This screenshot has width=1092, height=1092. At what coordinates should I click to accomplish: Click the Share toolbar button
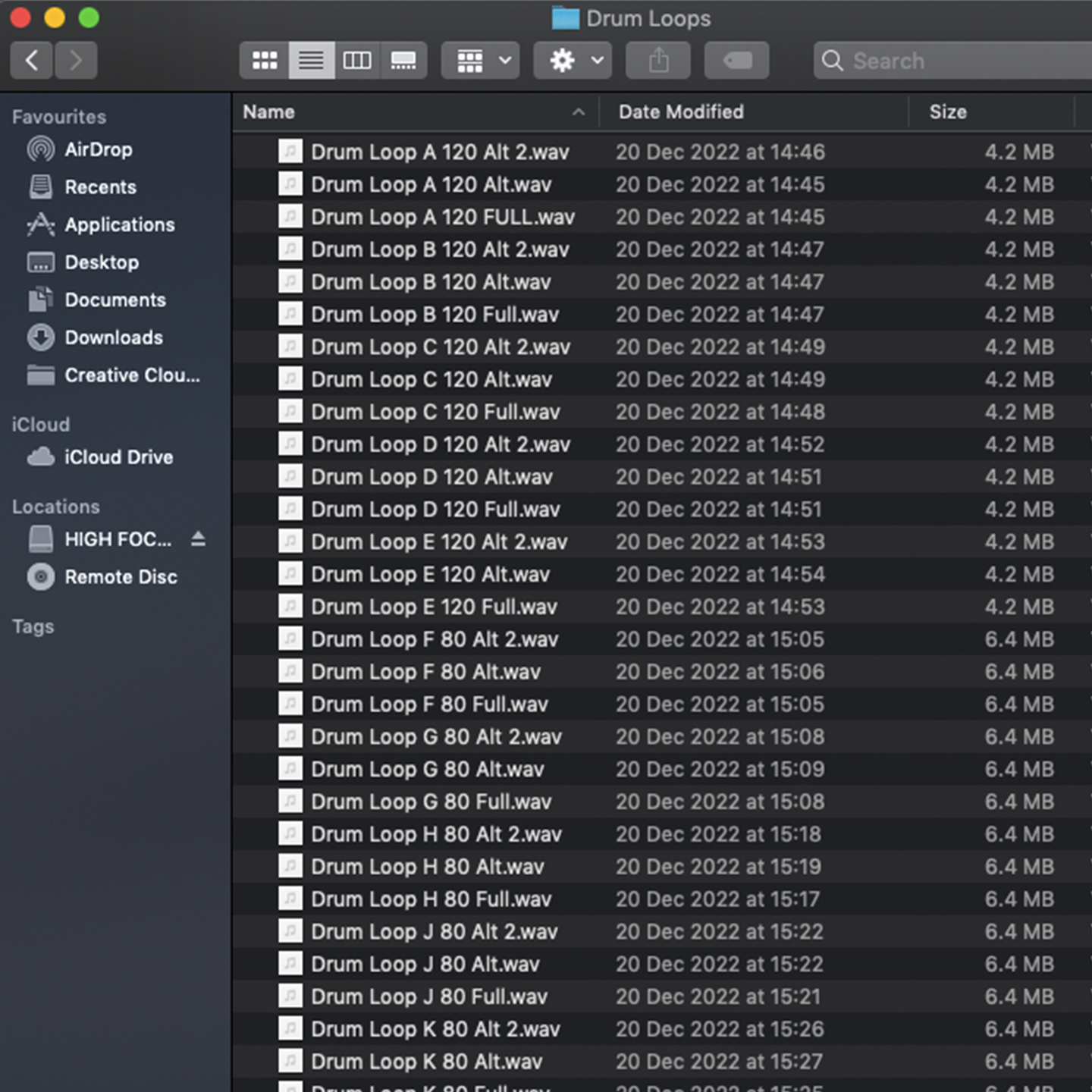(x=658, y=61)
